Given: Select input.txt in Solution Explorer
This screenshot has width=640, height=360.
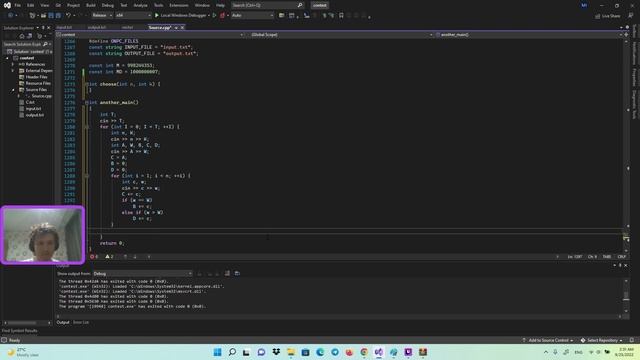Looking at the screenshot, I should pos(33,109).
